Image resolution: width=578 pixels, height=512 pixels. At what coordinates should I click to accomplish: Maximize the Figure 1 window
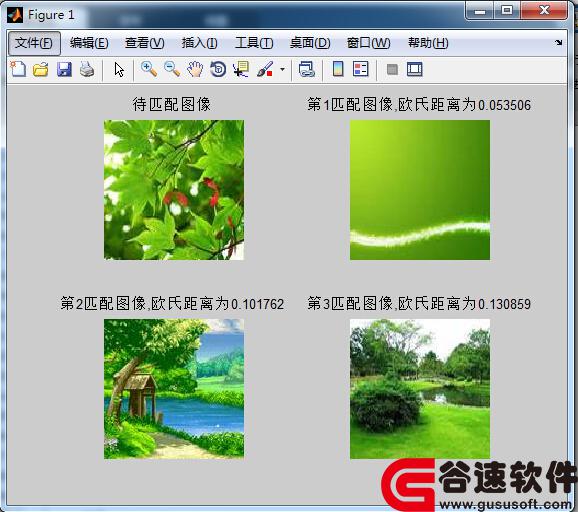click(507, 10)
